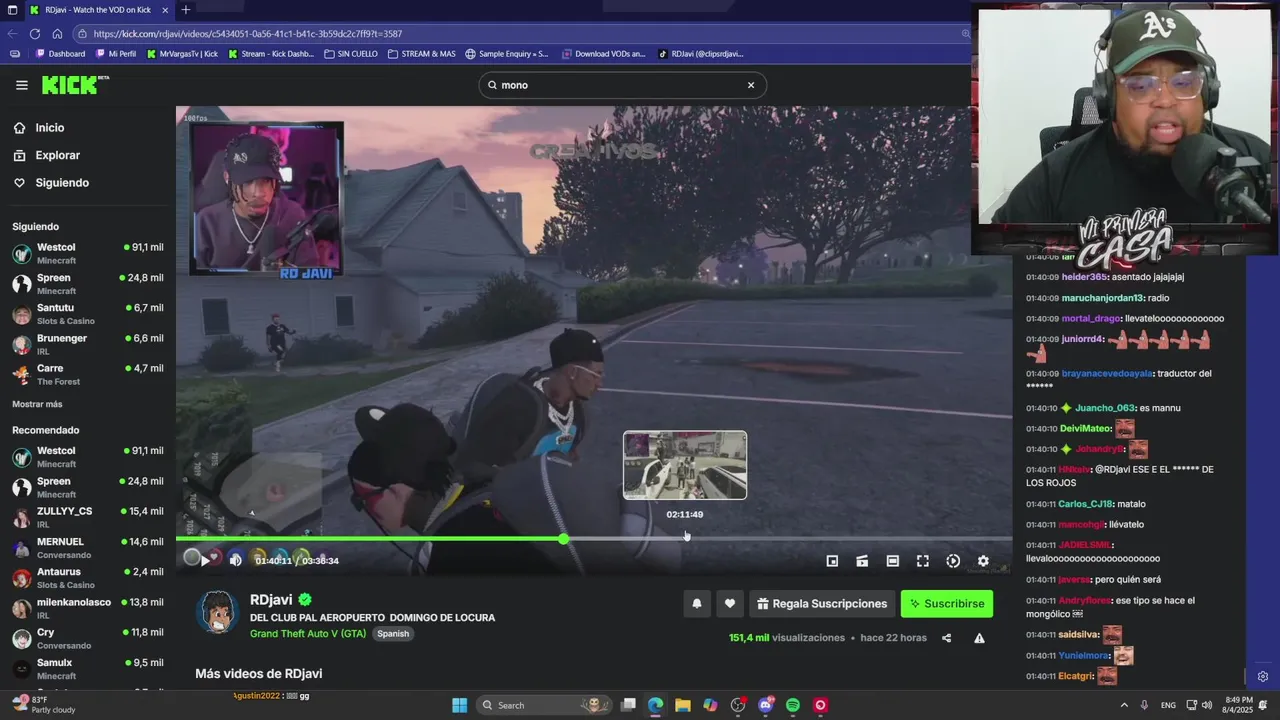
Task: Click Regala Suscripciones button
Action: [822, 604]
